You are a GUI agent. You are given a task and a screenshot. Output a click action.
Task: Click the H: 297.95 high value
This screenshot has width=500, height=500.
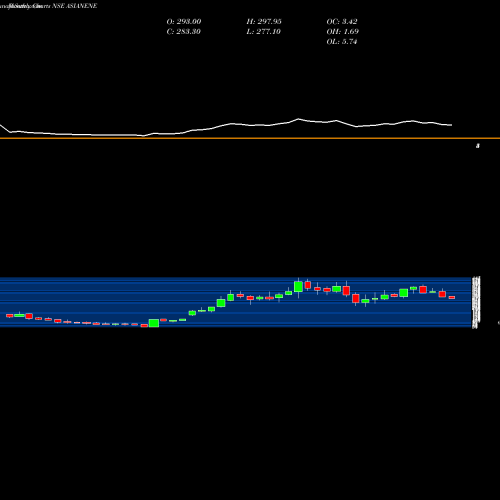click(x=264, y=22)
